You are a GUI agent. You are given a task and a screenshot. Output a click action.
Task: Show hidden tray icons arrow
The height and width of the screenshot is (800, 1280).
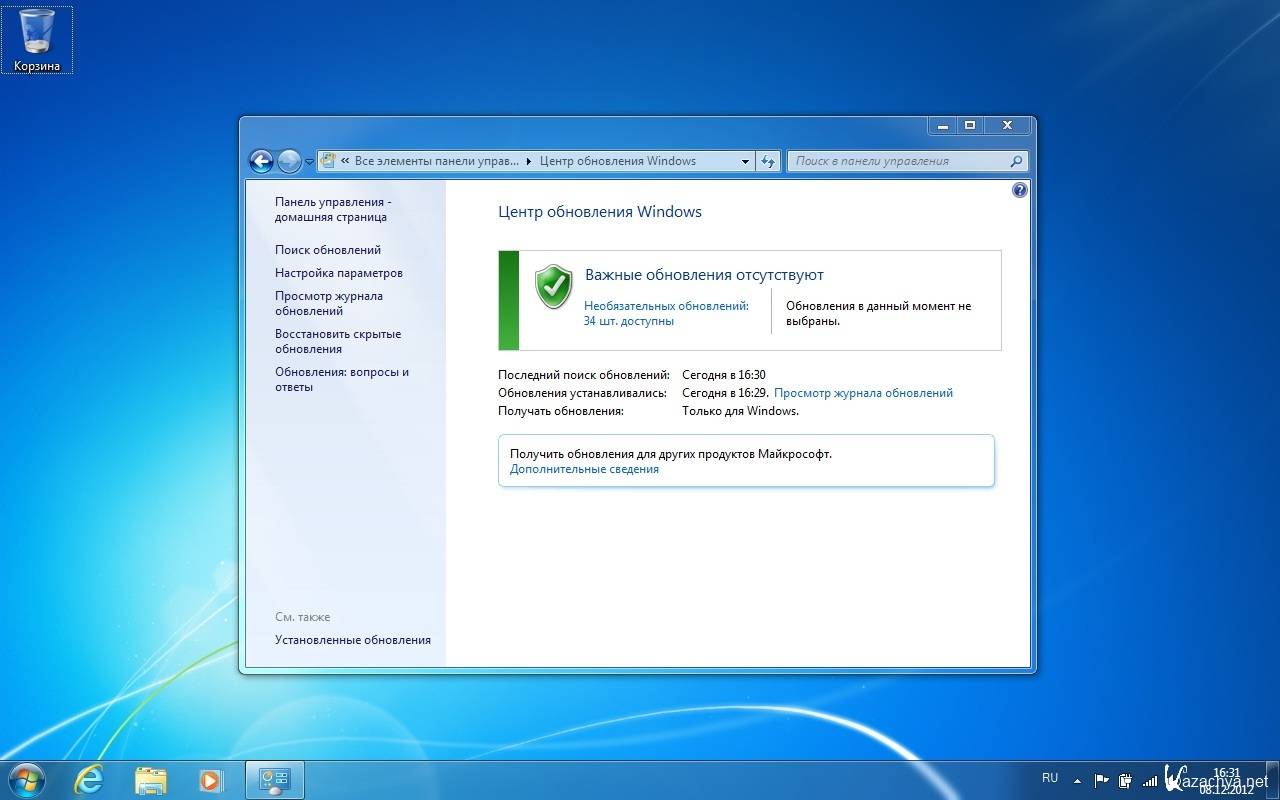click(1077, 780)
